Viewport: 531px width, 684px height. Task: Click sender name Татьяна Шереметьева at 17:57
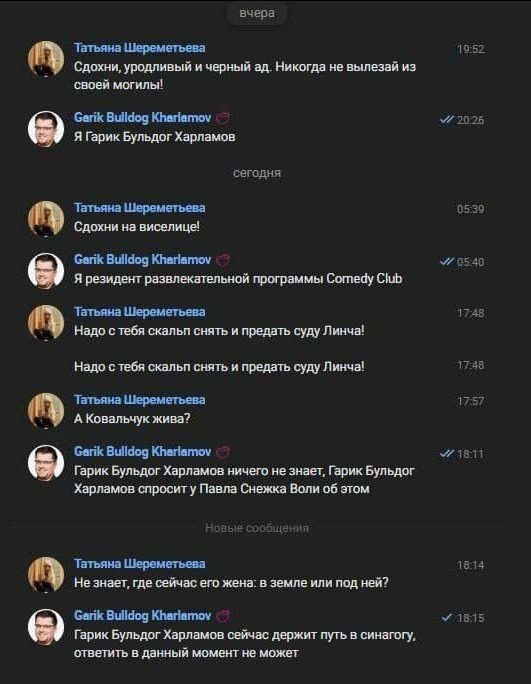140,400
